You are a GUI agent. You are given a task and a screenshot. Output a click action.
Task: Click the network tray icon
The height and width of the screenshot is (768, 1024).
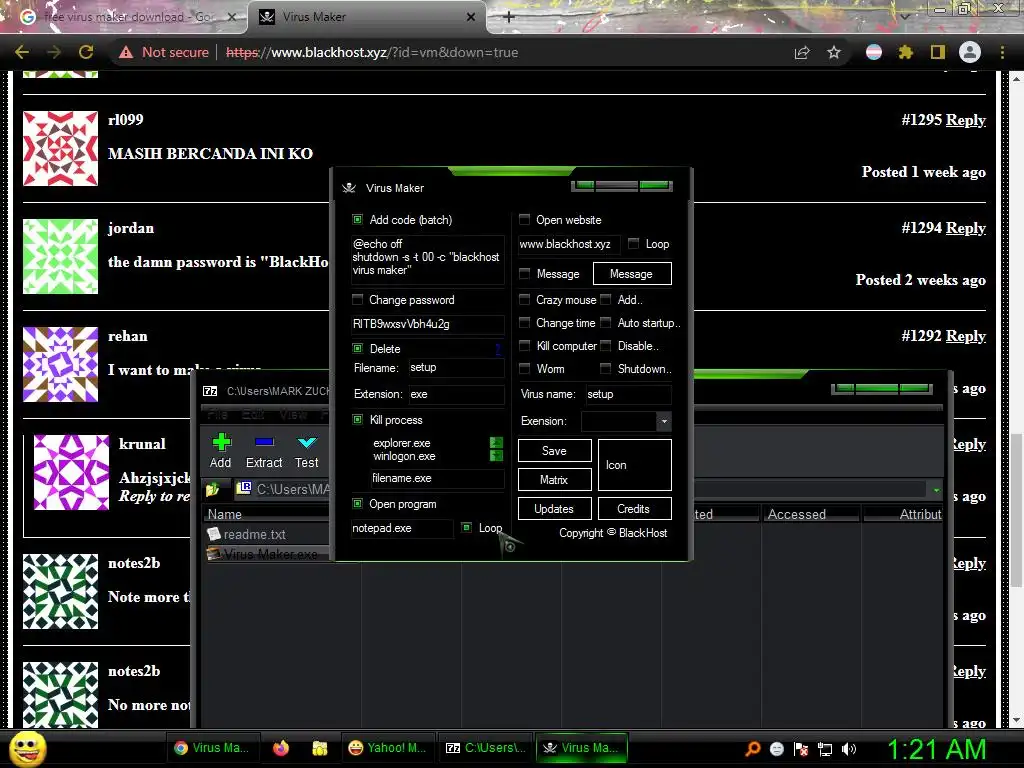[x=825, y=749]
